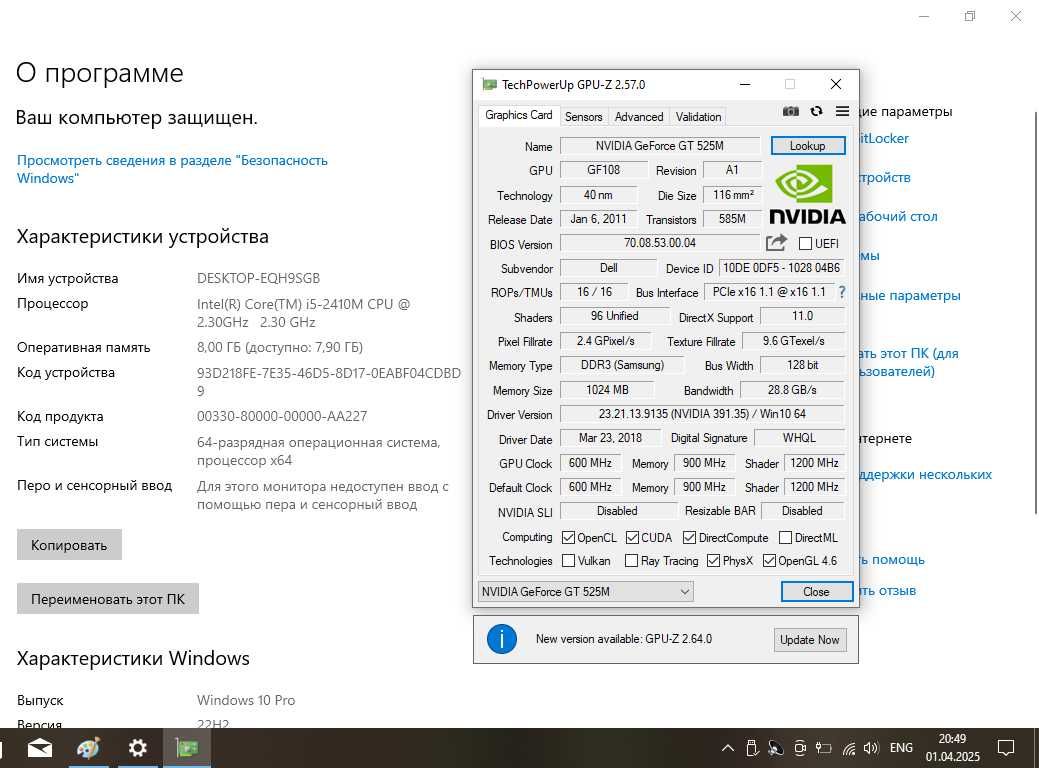The image size is (1039, 768).
Task: Toggle the Vulkan checkbox
Action: (x=568, y=561)
